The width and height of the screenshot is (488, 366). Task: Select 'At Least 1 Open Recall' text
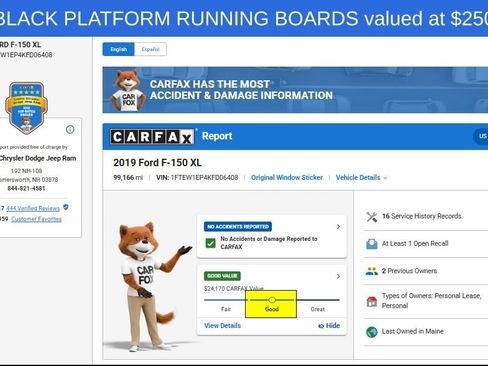pyautogui.click(x=415, y=243)
